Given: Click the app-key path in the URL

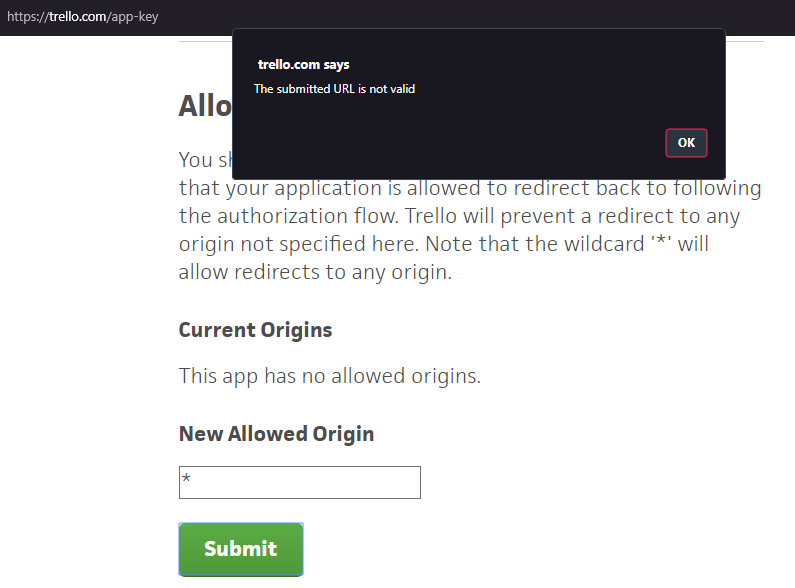Looking at the screenshot, I should pyautogui.click(x=135, y=17).
